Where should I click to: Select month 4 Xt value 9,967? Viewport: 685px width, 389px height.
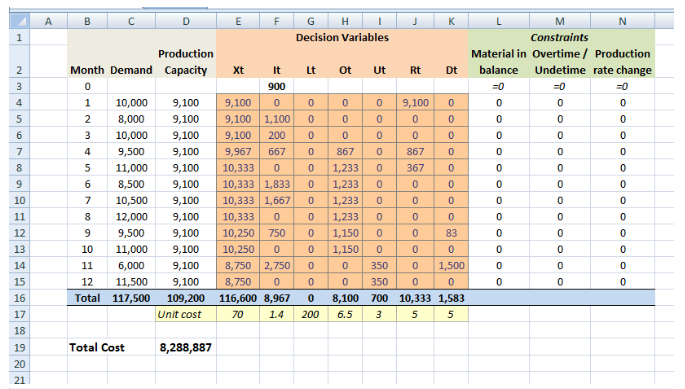[x=238, y=152]
